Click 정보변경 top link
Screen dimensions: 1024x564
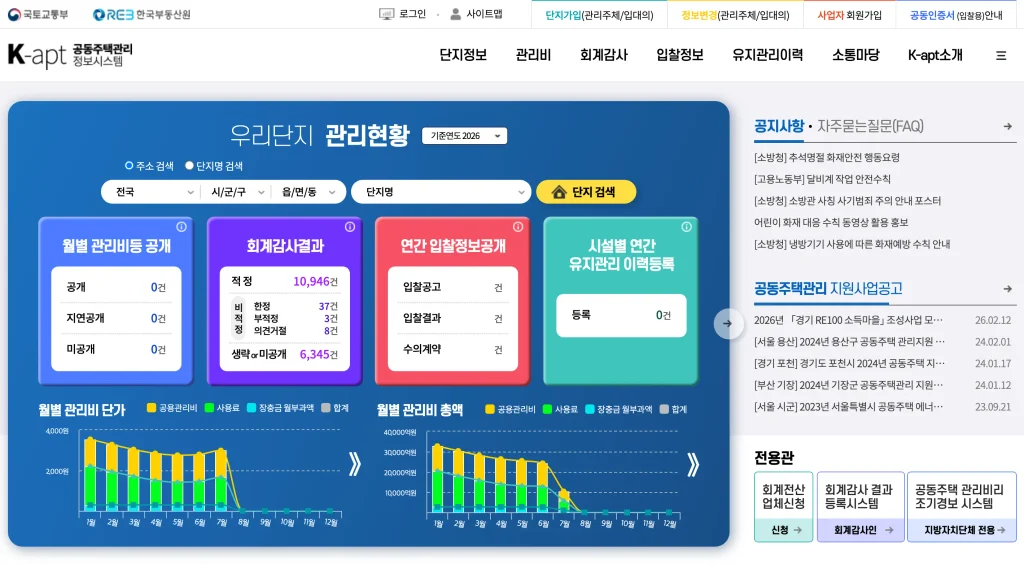pos(735,15)
